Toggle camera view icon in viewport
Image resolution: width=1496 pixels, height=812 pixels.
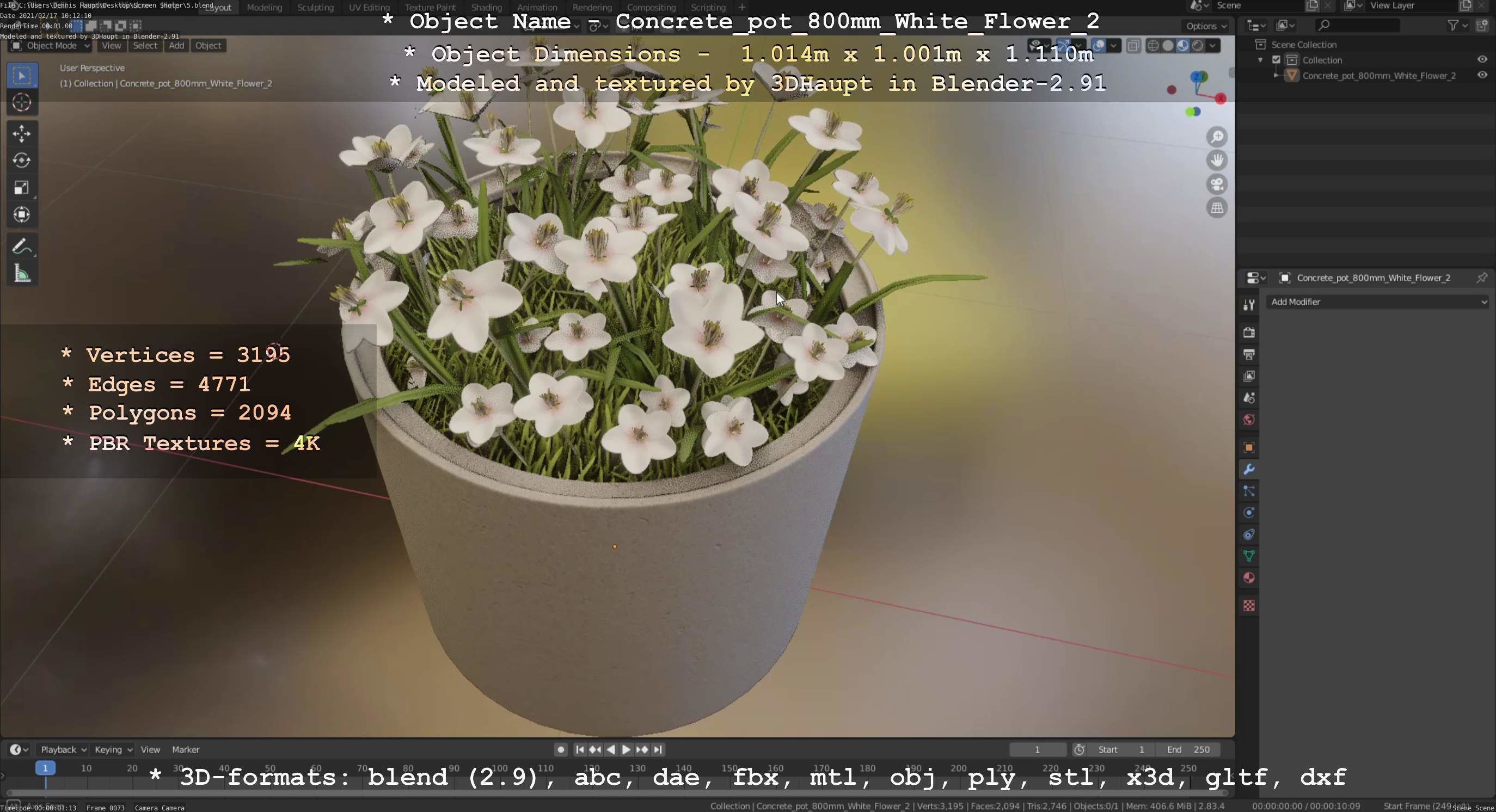(1217, 184)
